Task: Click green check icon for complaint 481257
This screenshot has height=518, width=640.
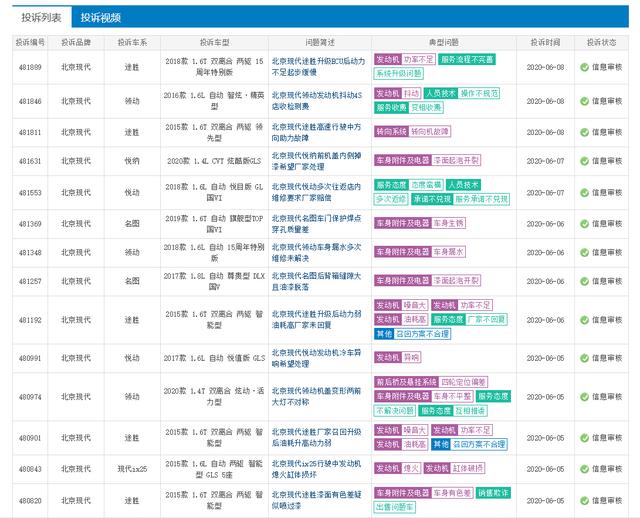Action: pyautogui.click(x=584, y=281)
